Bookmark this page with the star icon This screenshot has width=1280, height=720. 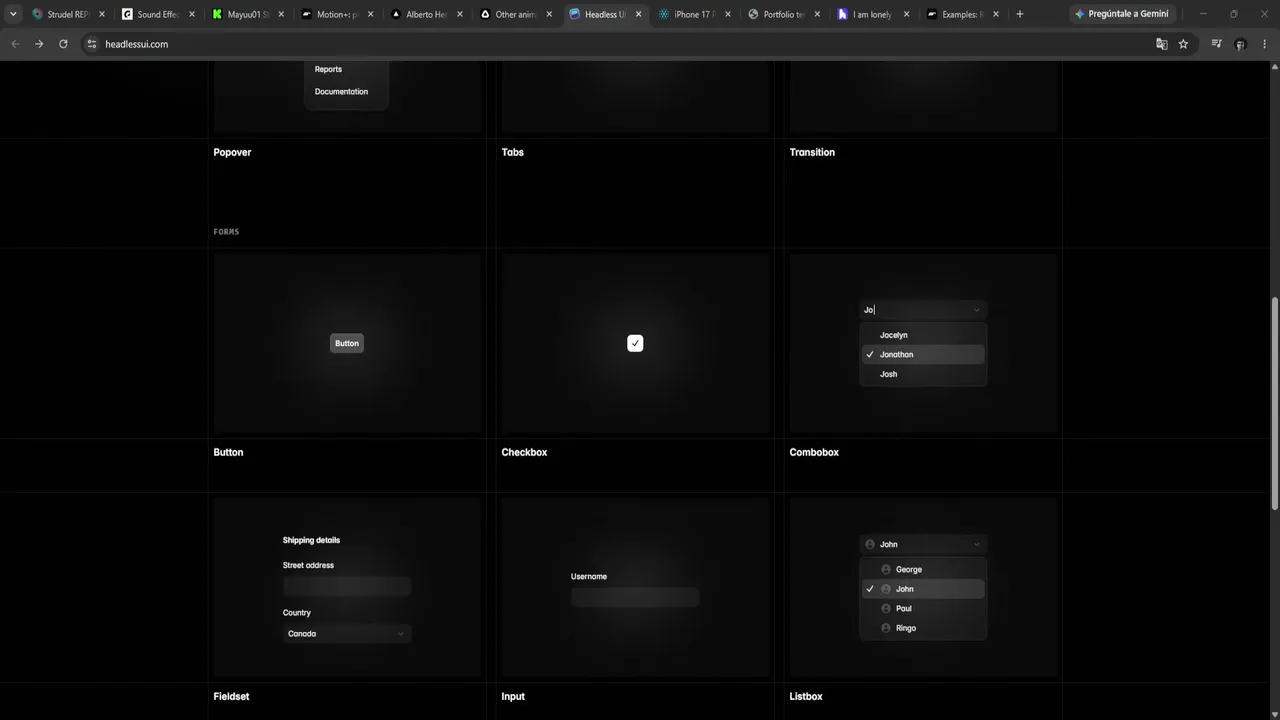(1183, 44)
